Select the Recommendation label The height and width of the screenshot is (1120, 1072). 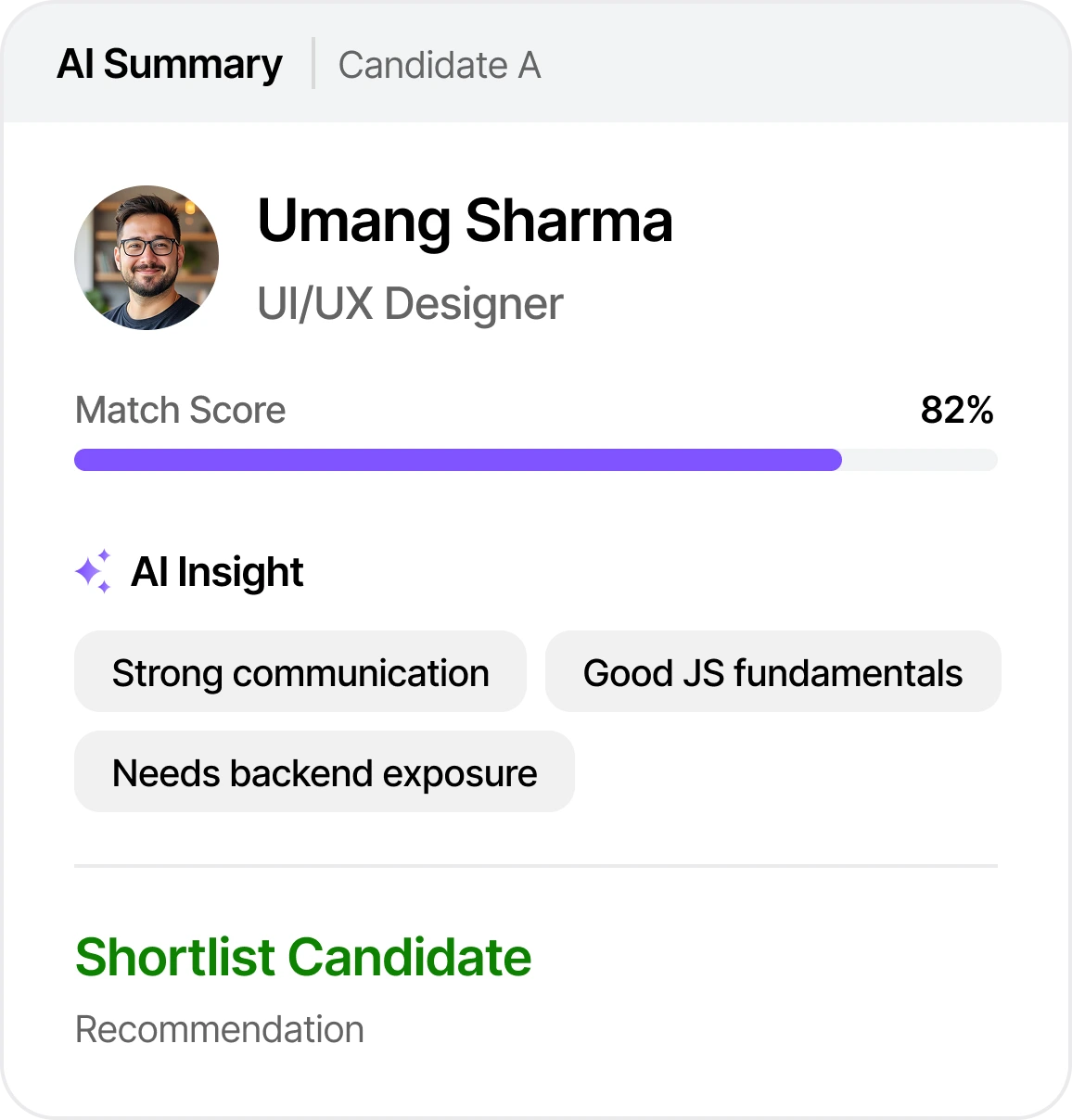[220, 1028]
